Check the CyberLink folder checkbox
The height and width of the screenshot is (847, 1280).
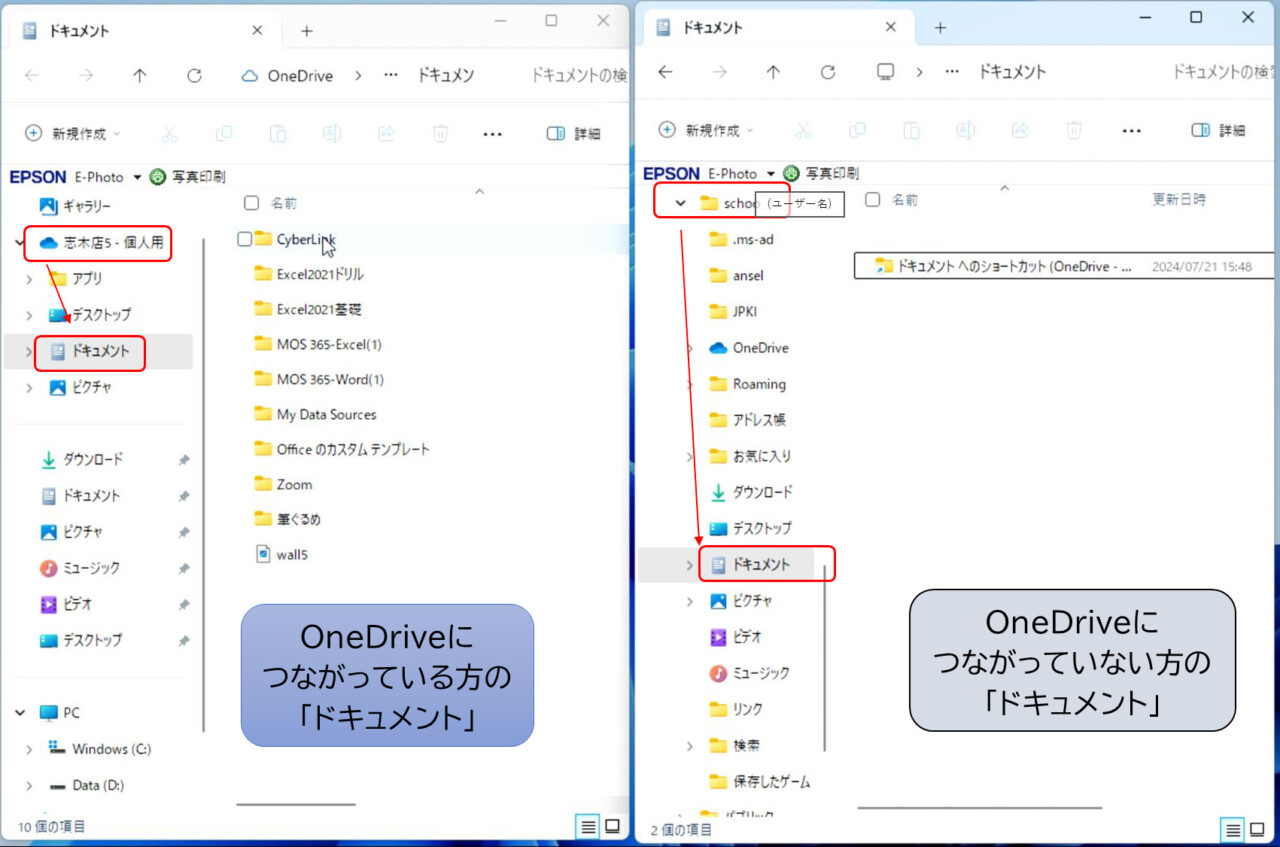[x=245, y=239]
